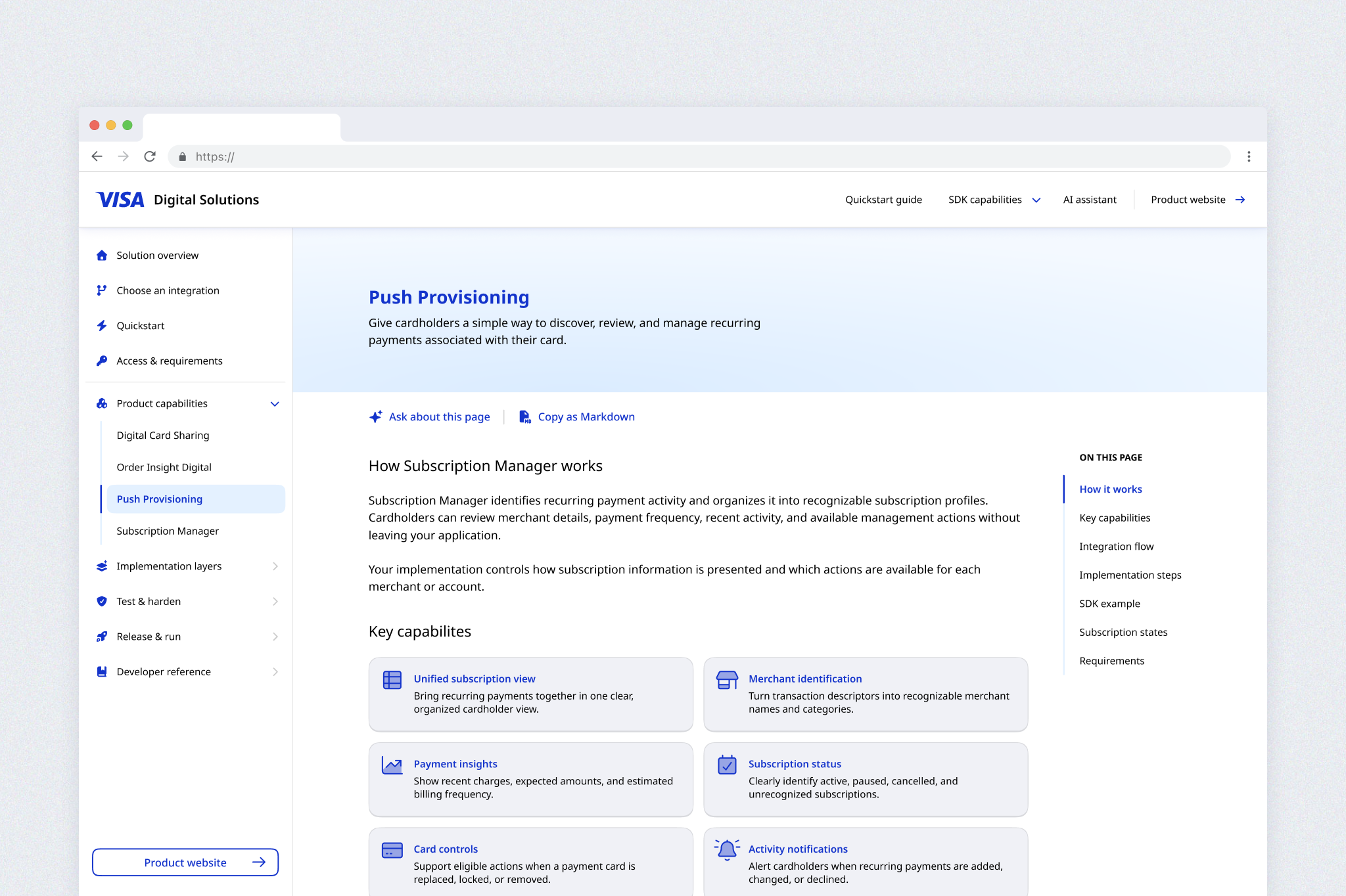Click the Merchant identification storefront icon
The image size is (1346, 896).
pos(727,680)
